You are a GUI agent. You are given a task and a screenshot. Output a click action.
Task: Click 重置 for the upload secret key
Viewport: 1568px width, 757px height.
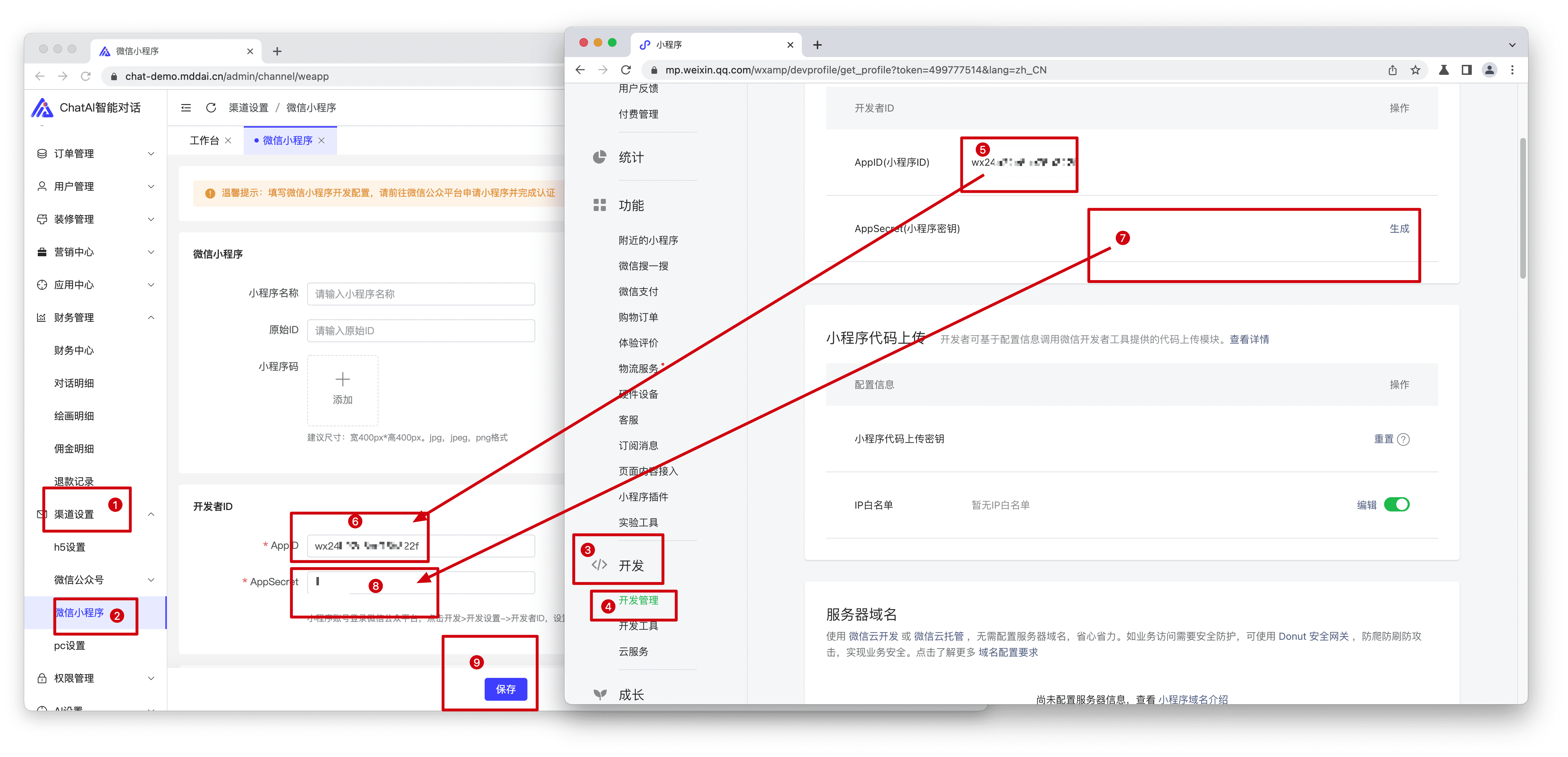[x=1383, y=439]
